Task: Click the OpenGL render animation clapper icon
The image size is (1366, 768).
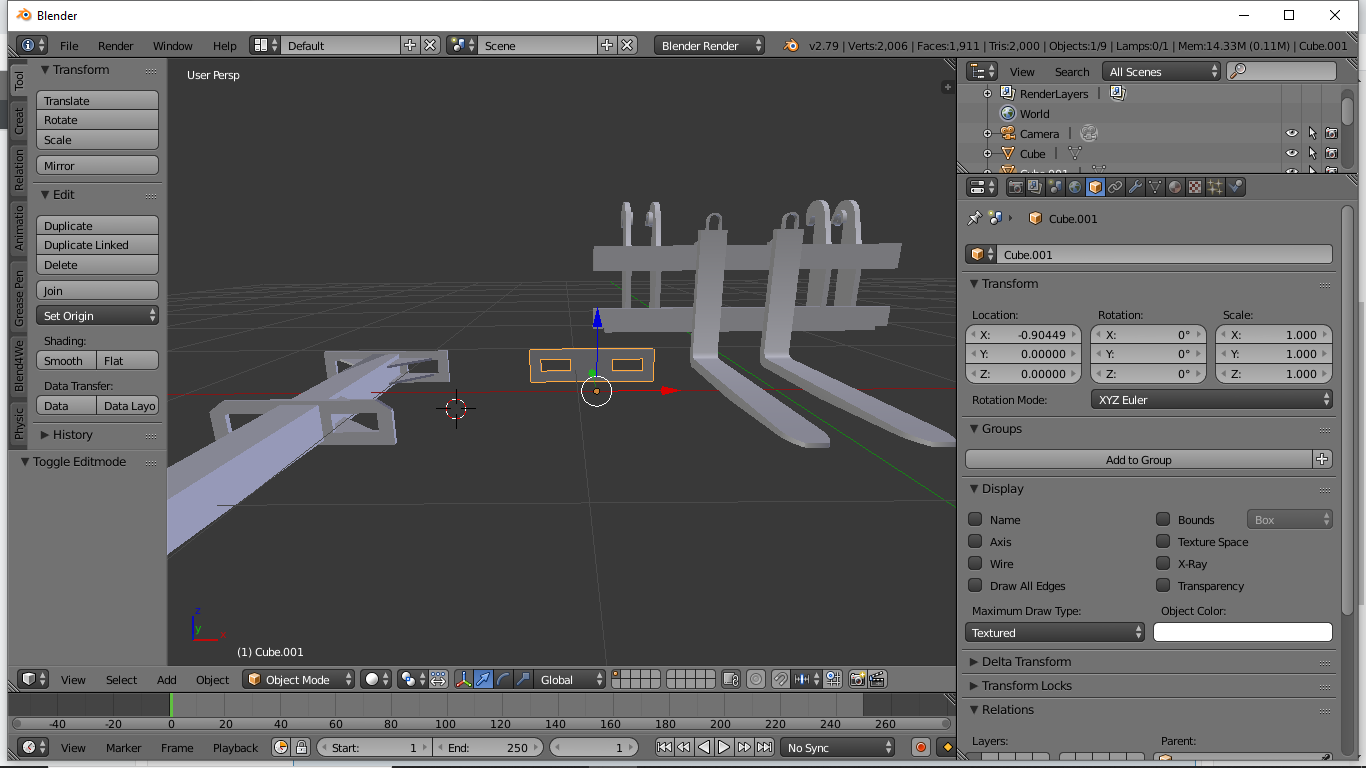Action: (x=877, y=679)
